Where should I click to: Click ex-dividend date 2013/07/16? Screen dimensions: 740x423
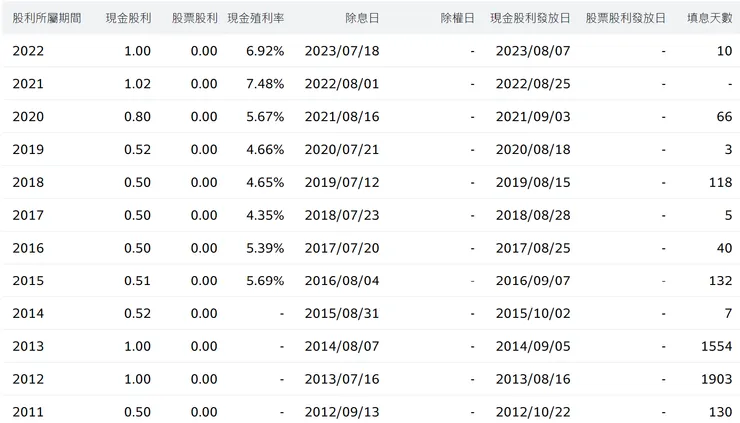point(342,379)
